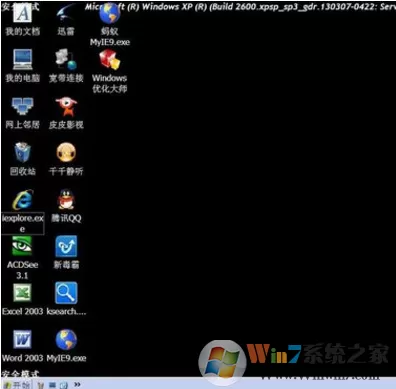Image resolution: width=396 pixels, height=389 pixels.
Task: Click the show desktop quick launch icon
Action: (52, 385)
